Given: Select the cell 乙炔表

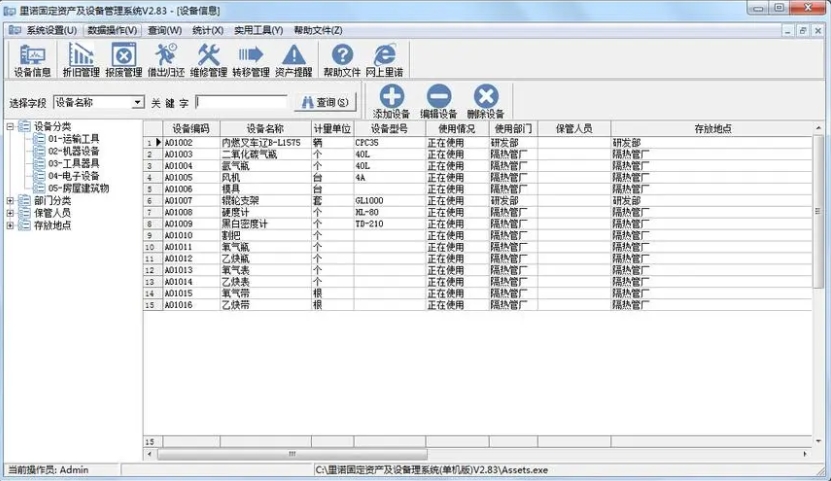Looking at the screenshot, I should [266, 282].
